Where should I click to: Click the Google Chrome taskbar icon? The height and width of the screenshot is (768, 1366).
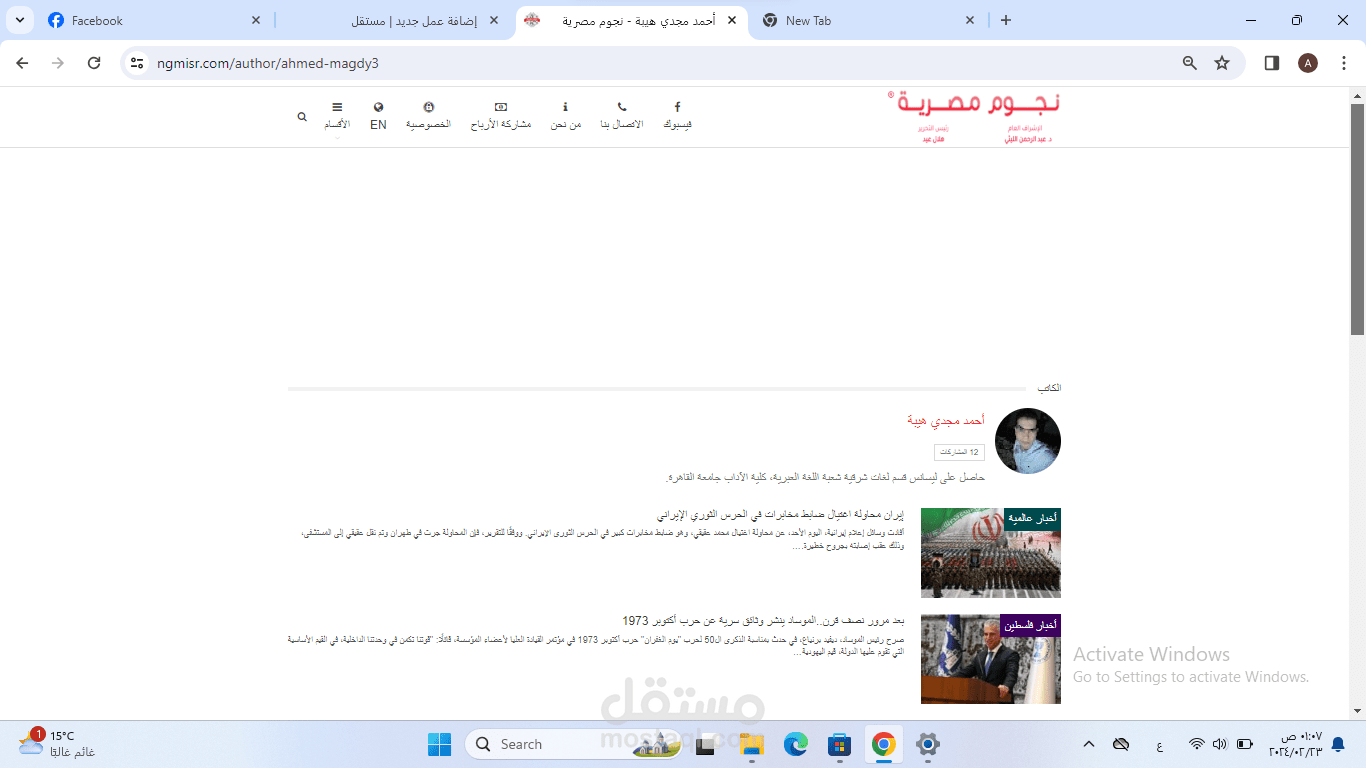[883, 744]
